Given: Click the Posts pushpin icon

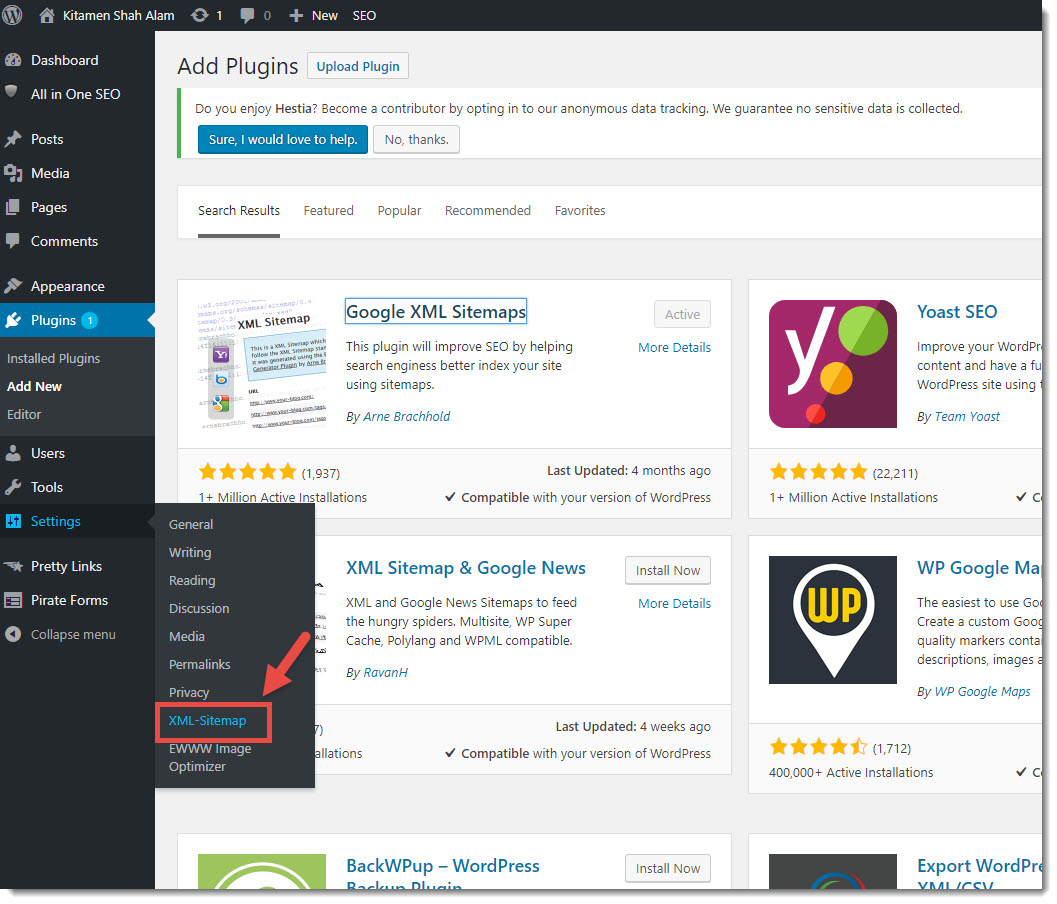Looking at the screenshot, I should (13, 139).
